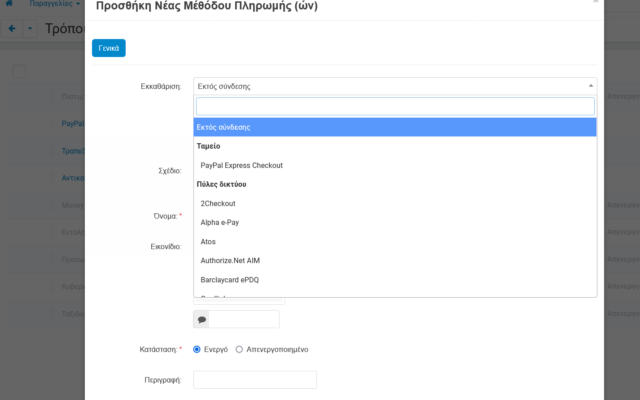Click the Περιγραφή description input field

(x=254, y=380)
